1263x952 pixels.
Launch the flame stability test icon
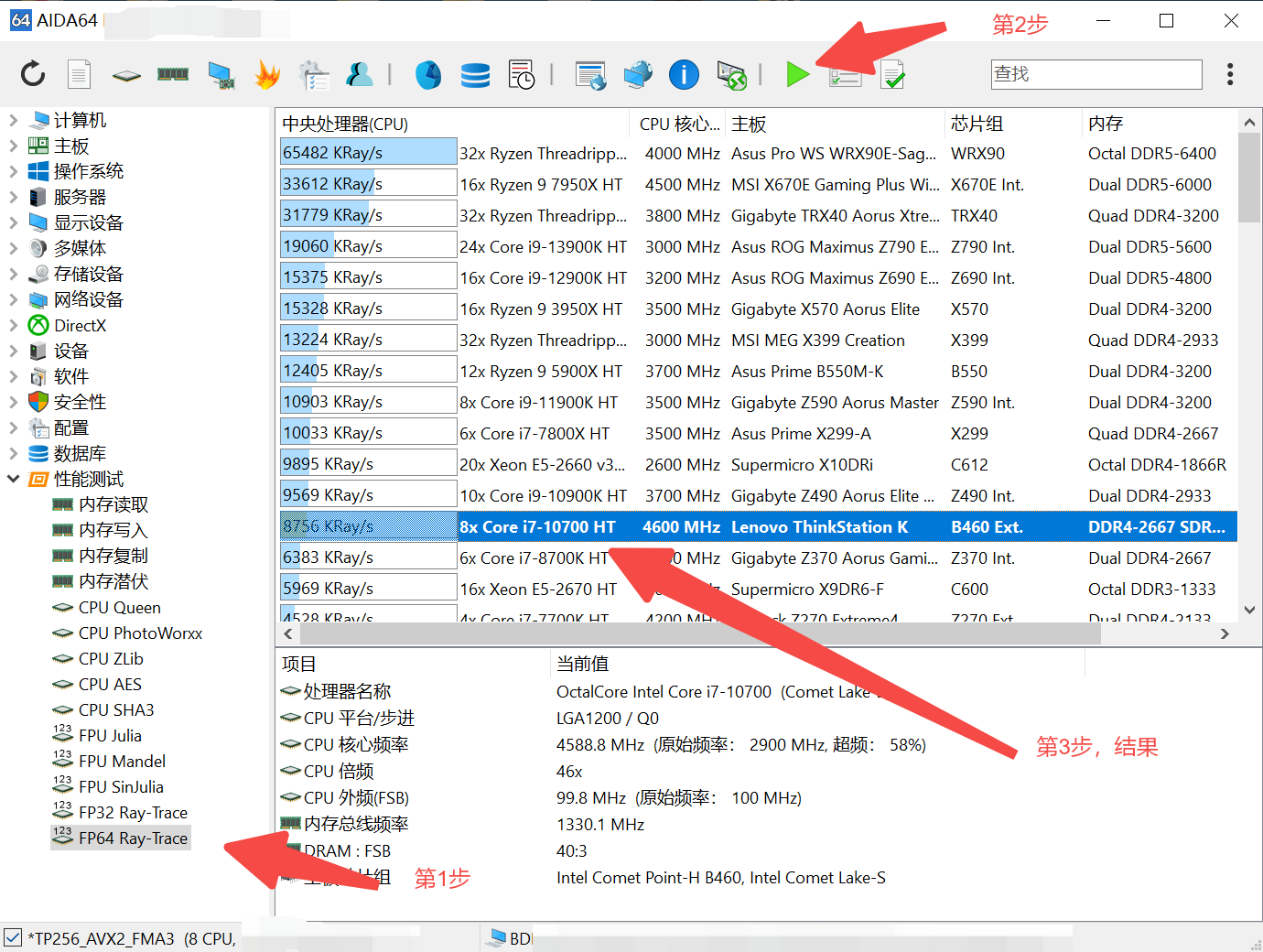pos(267,74)
